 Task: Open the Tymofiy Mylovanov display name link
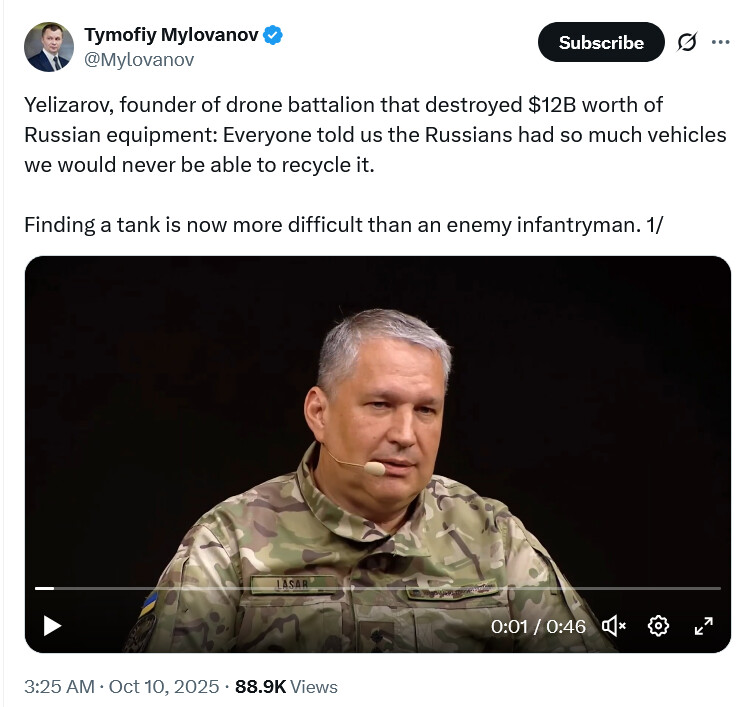171,35
